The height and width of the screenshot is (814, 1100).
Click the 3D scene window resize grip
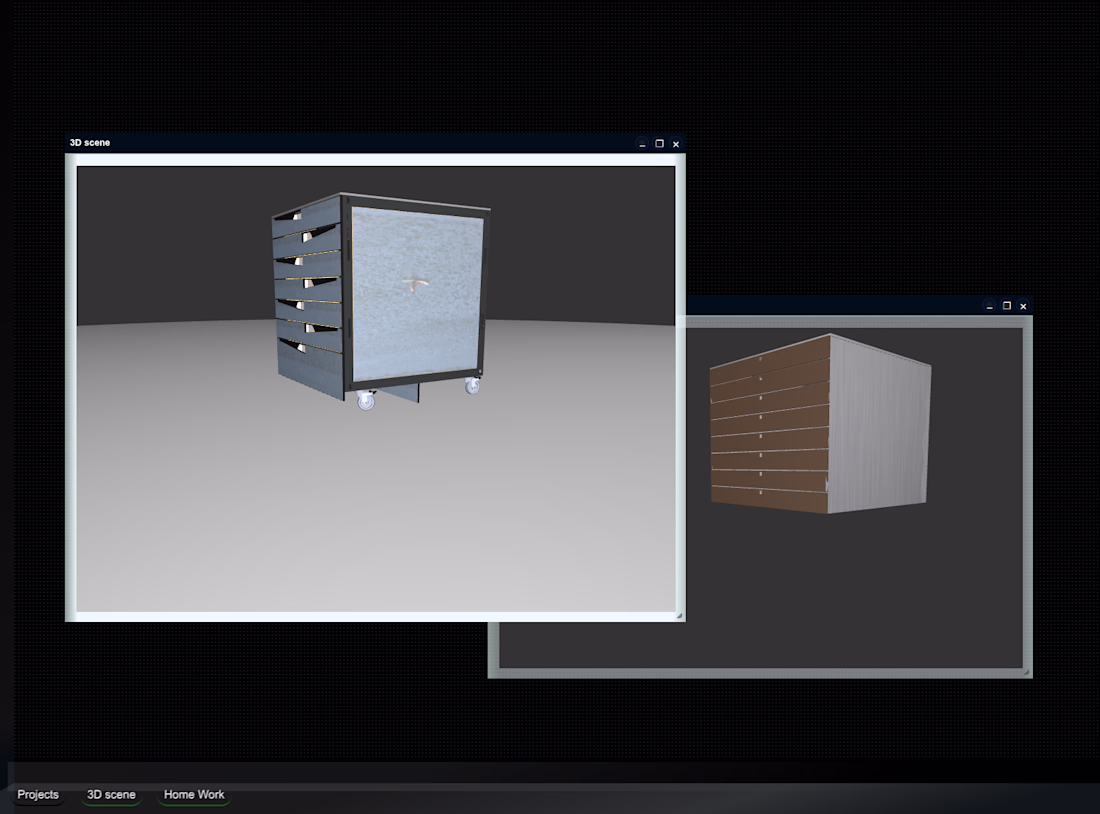679,615
